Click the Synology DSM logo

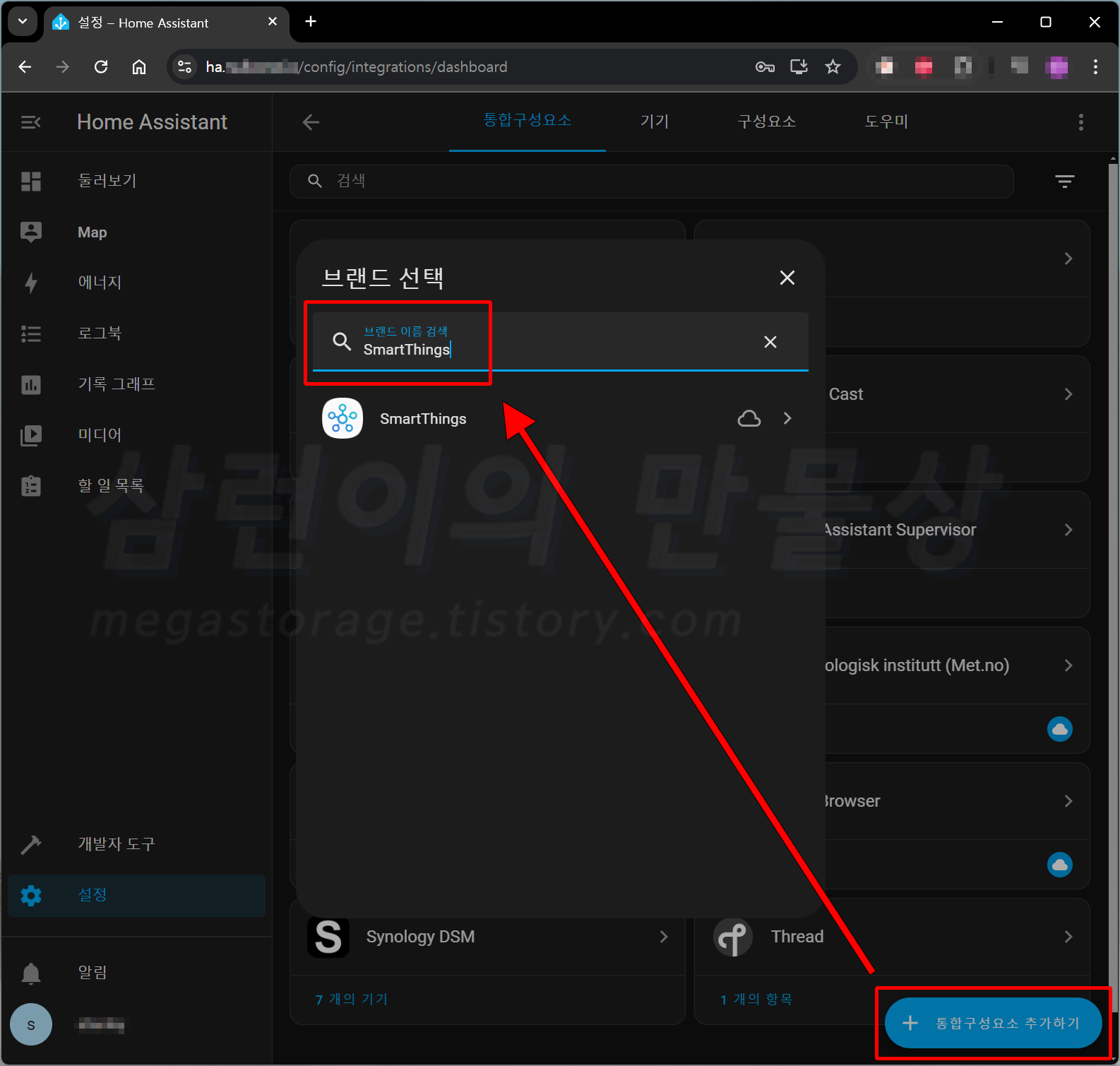(328, 937)
